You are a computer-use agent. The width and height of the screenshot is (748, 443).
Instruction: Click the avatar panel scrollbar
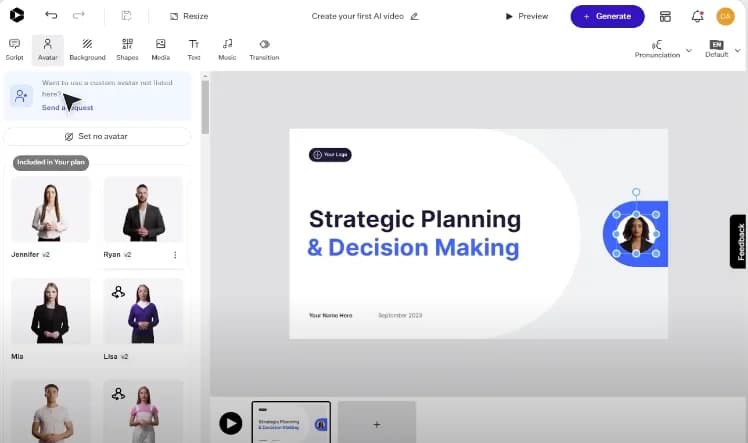(x=205, y=107)
